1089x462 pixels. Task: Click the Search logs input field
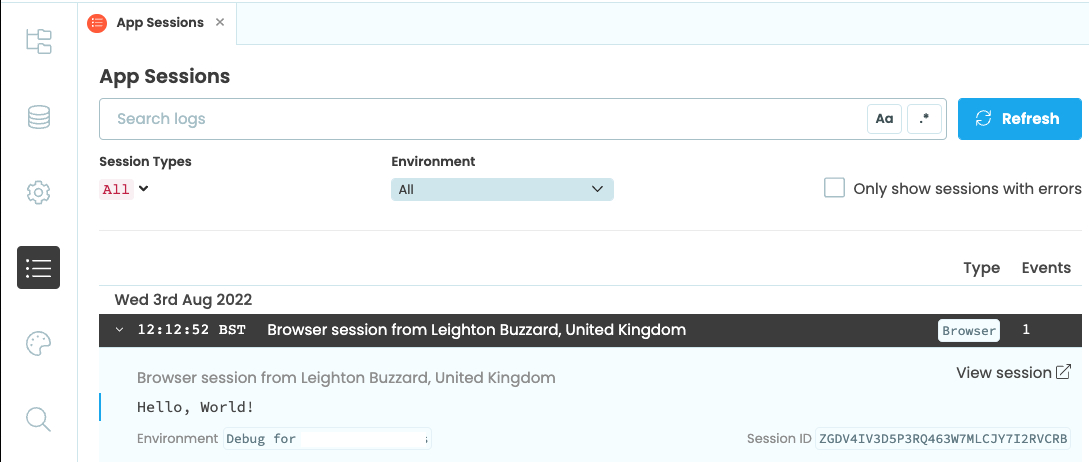480,119
